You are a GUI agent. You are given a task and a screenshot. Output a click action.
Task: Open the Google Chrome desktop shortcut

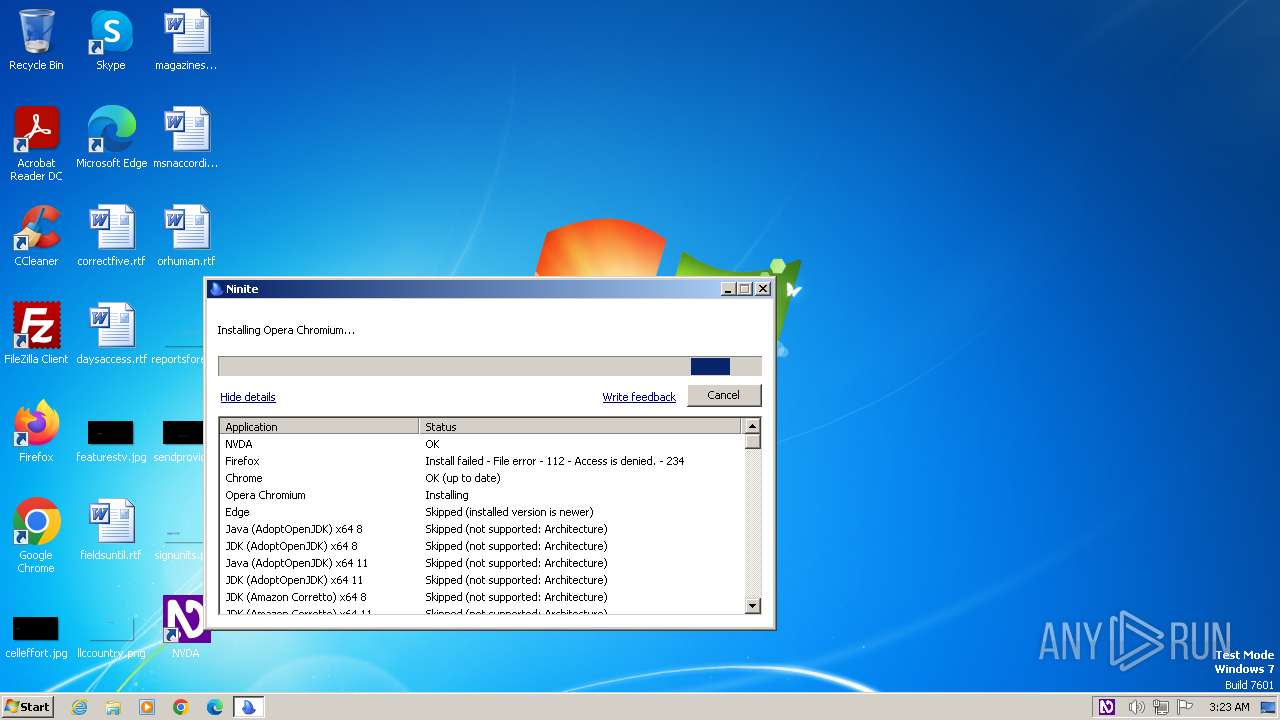[x=36, y=535]
